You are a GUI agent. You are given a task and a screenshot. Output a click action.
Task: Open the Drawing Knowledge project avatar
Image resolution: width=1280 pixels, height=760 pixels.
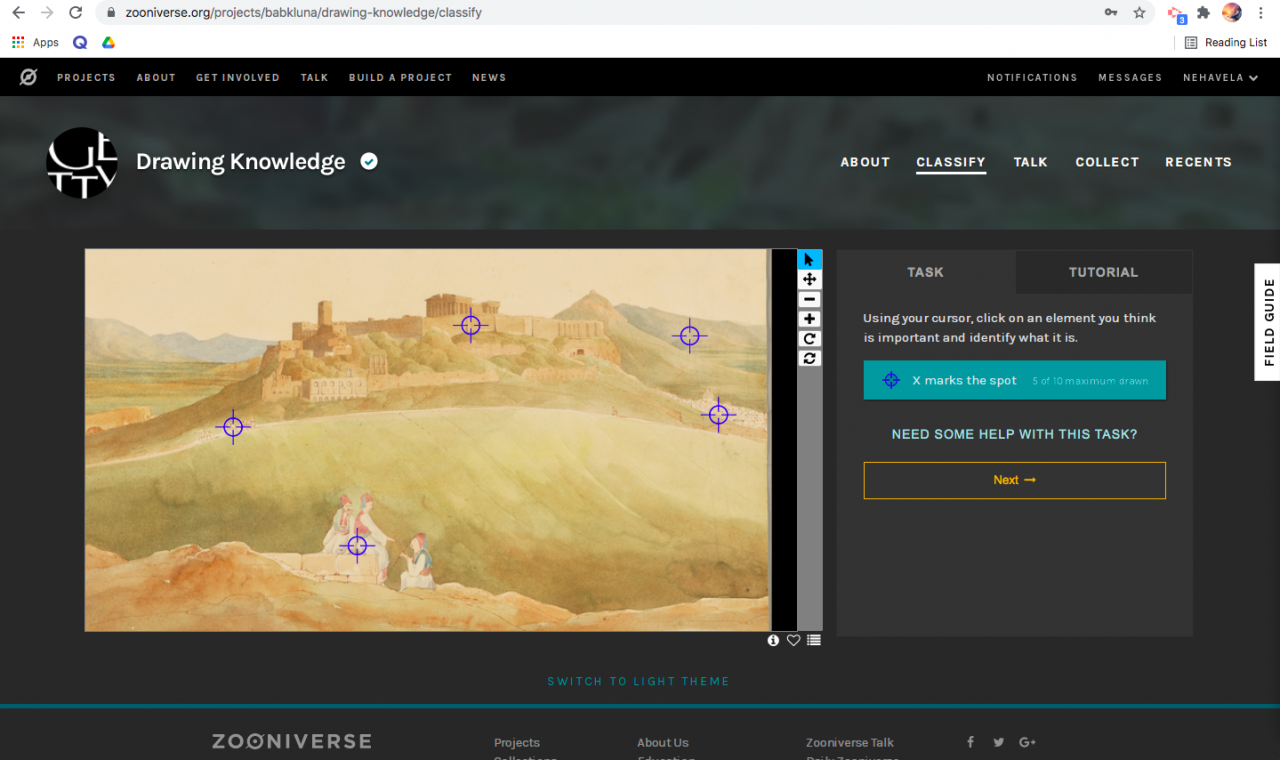(82, 162)
